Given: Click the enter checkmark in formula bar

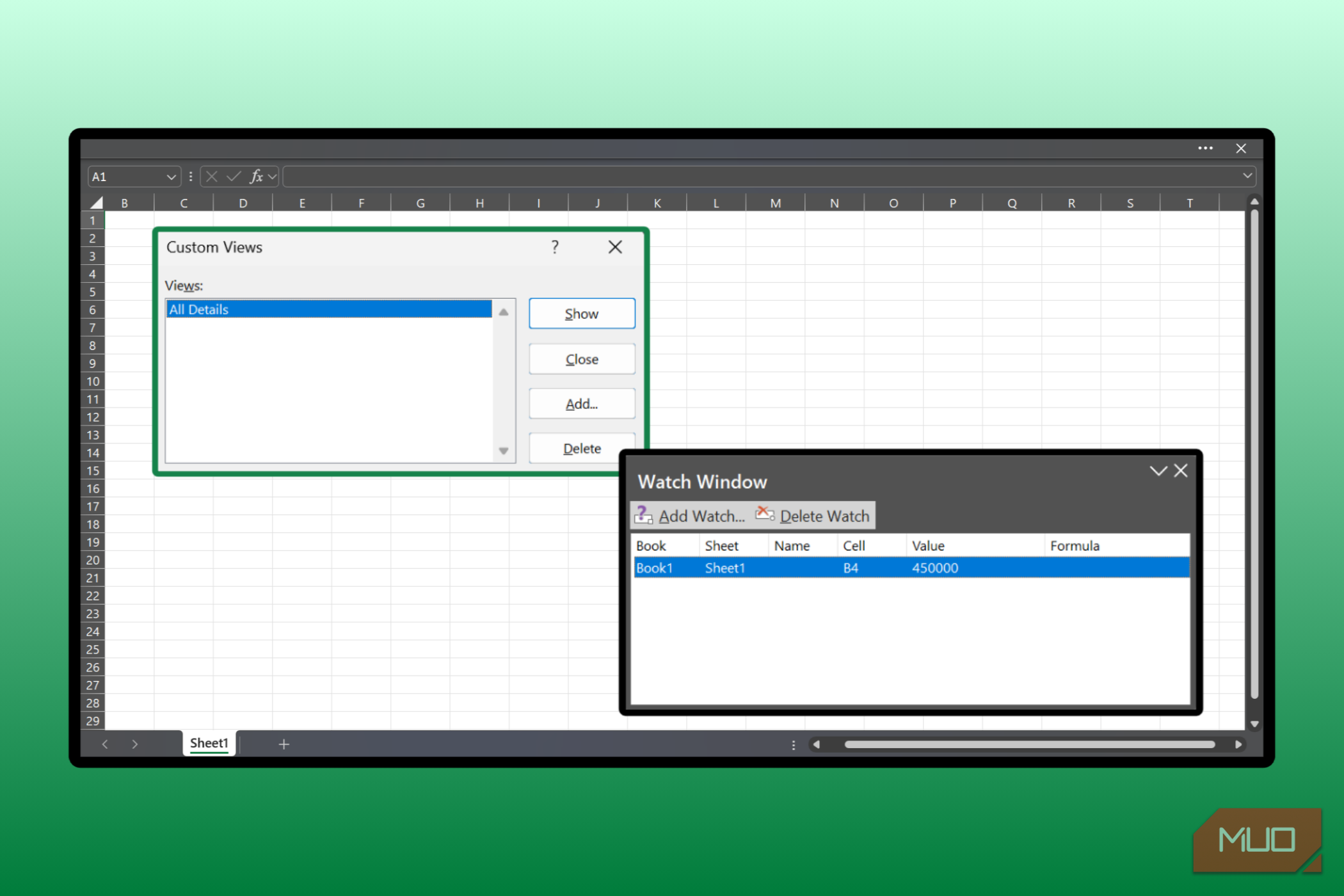Looking at the screenshot, I should click(234, 177).
